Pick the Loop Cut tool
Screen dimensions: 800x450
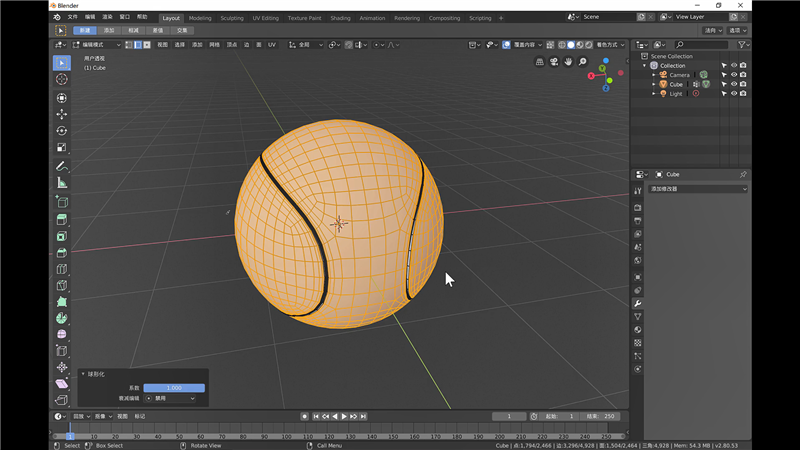62,269
